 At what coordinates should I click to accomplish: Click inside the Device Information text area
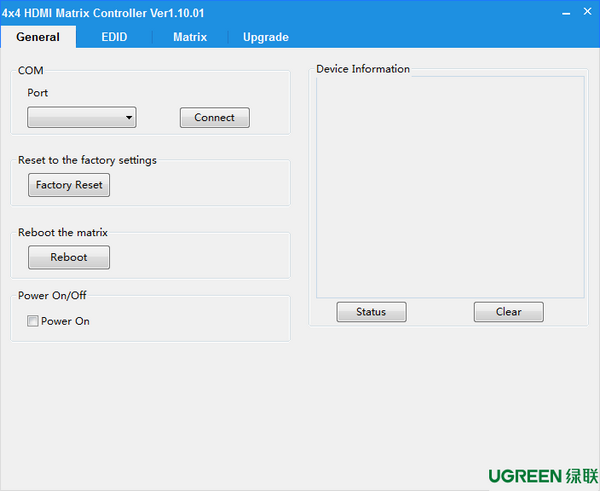[450, 187]
